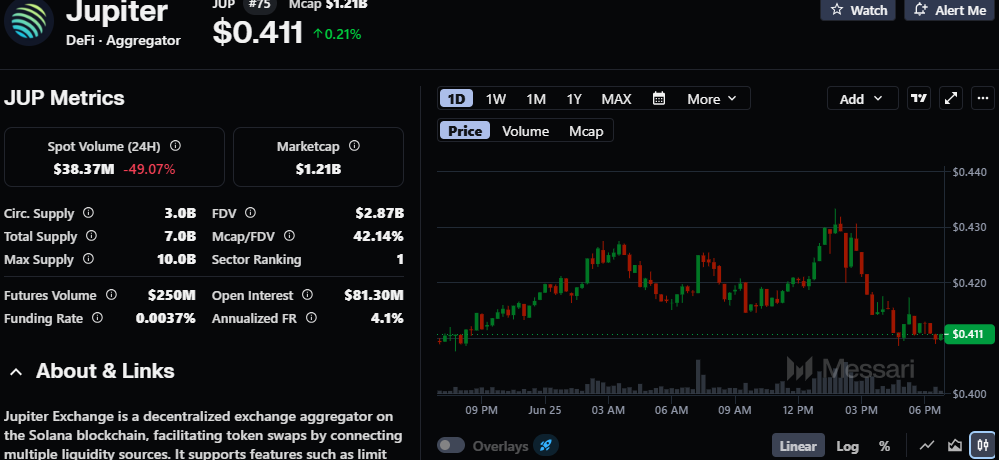Show info for Mcap/FDV
Viewport: 999px width, 460px height.
(x=289, y=236)
